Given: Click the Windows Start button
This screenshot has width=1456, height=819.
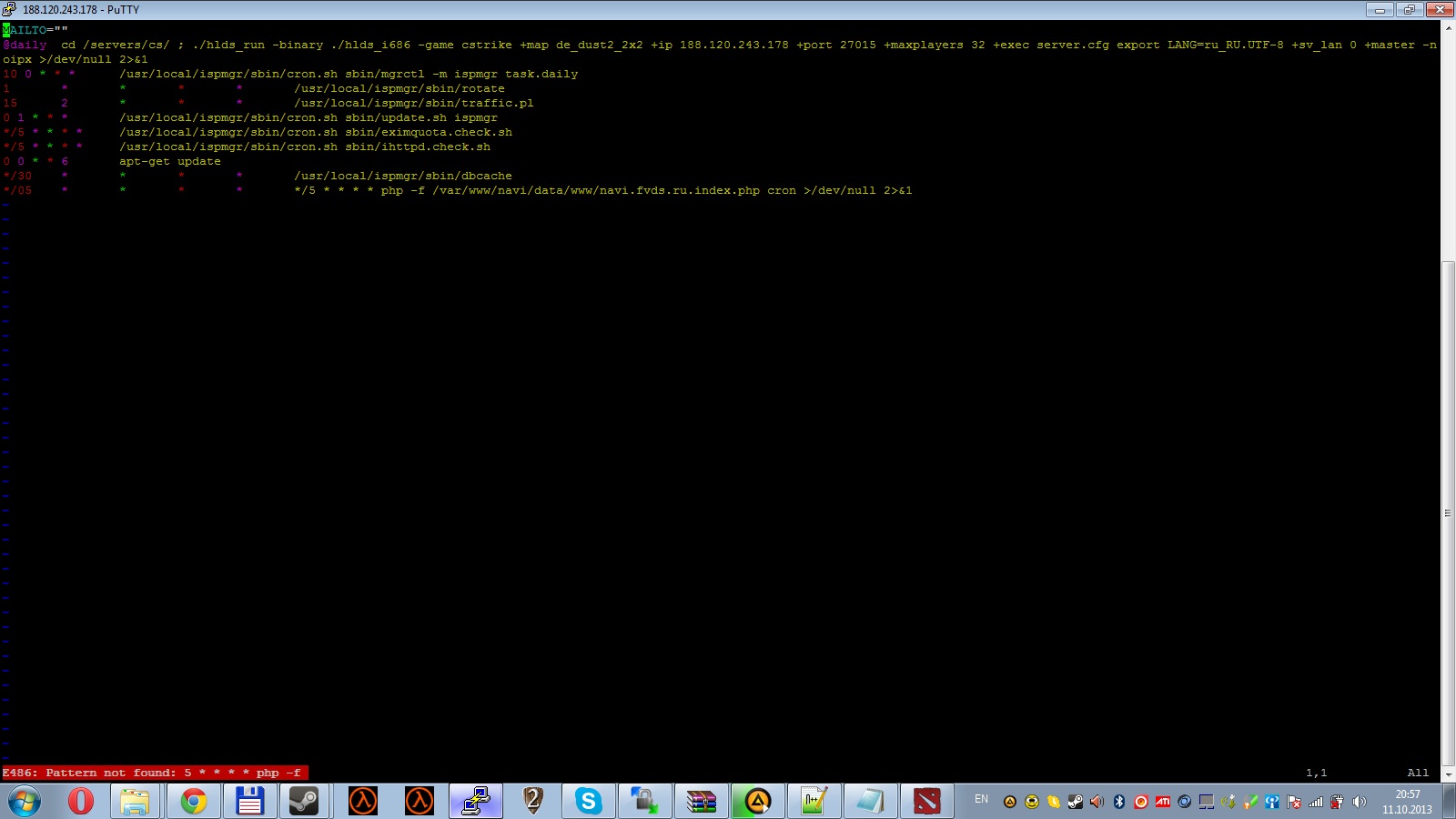Looking at the screenshot, I should tap(25, 801).
